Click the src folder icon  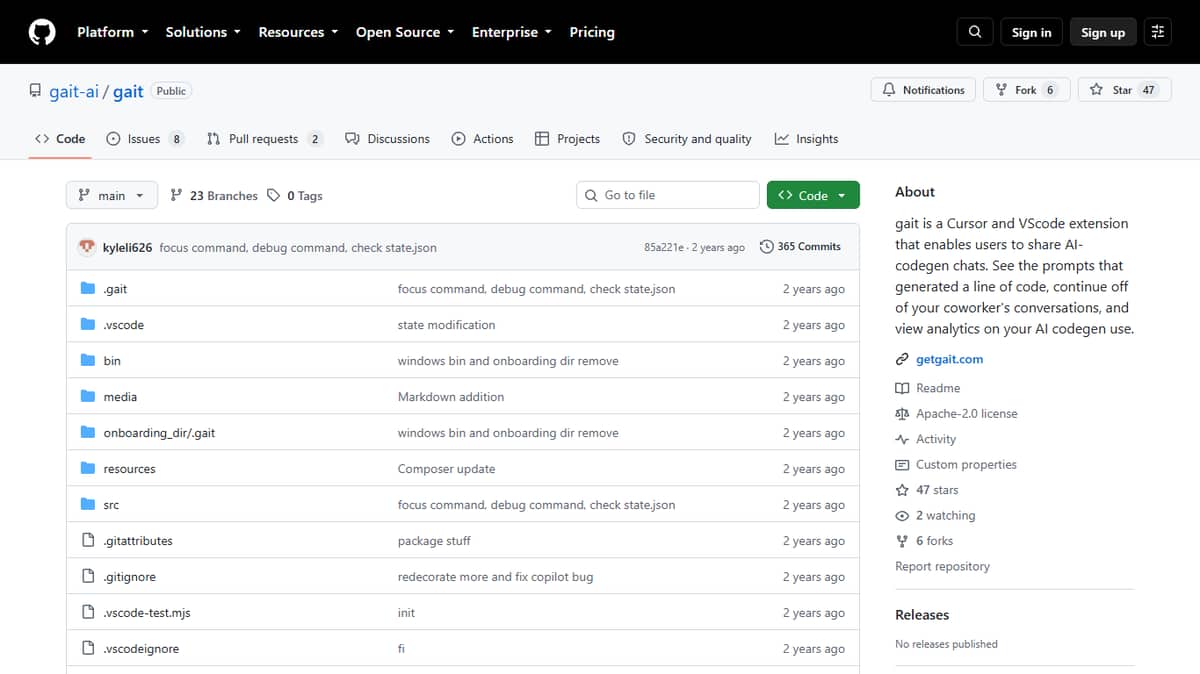pos(88,505)
